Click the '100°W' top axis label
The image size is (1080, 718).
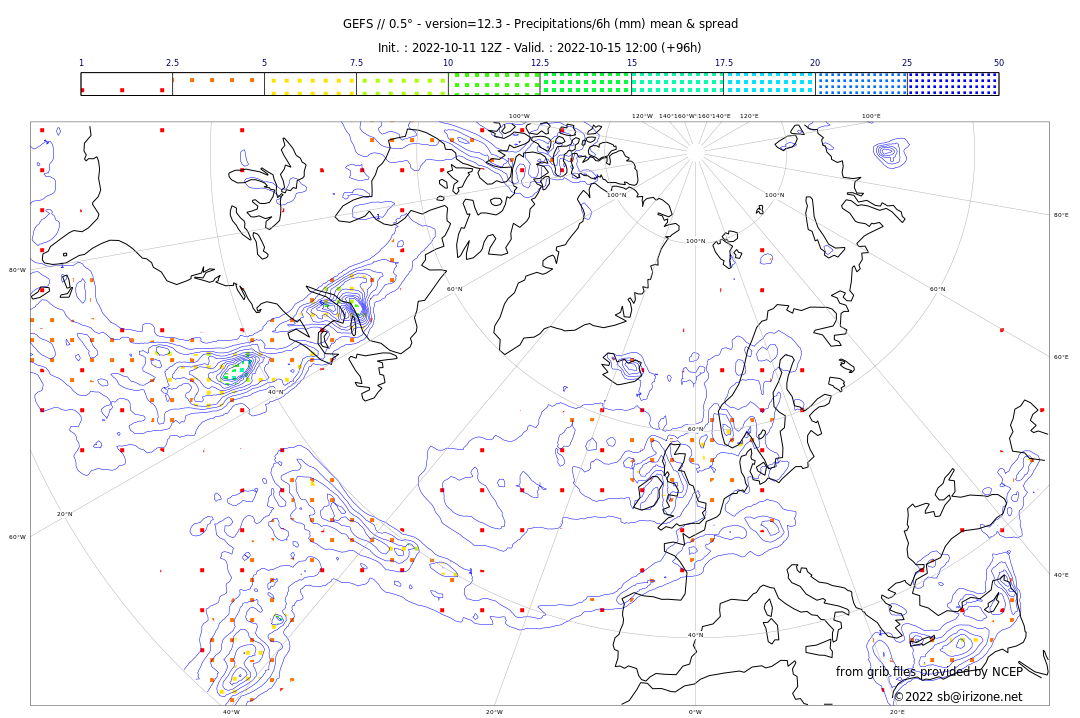point(519,116)
